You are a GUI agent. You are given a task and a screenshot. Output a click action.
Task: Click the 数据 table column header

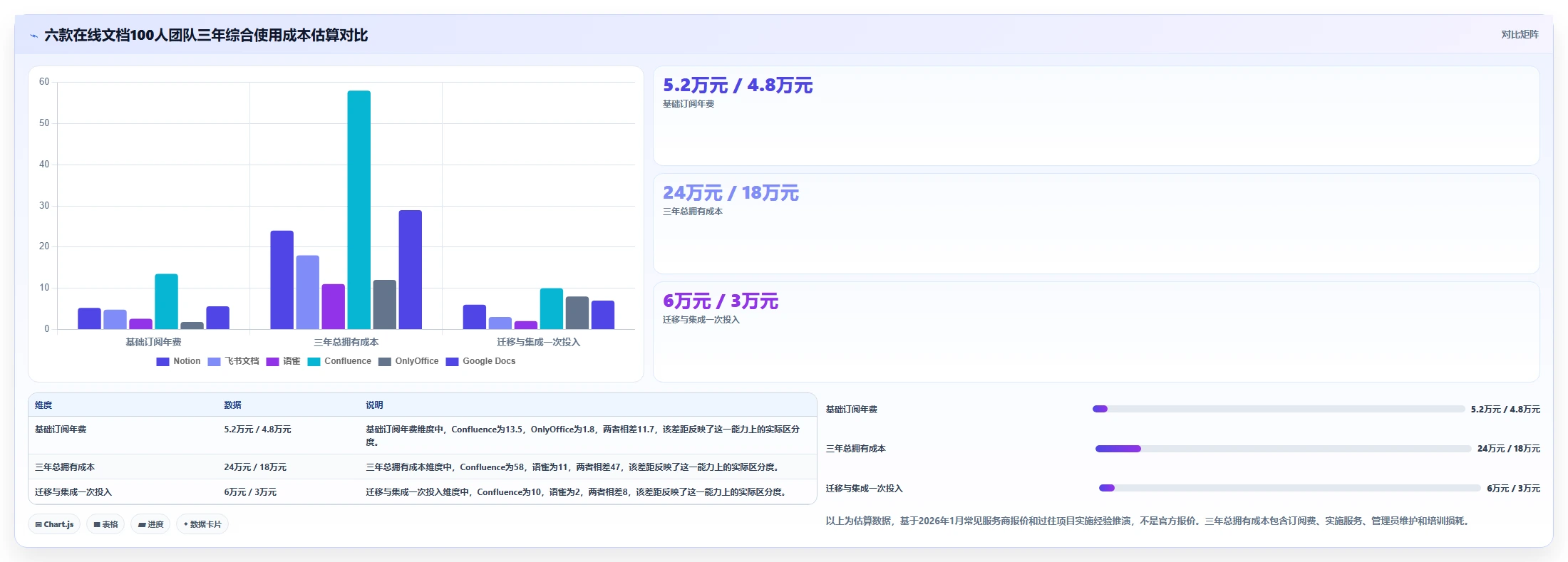[x=232, y=405]
